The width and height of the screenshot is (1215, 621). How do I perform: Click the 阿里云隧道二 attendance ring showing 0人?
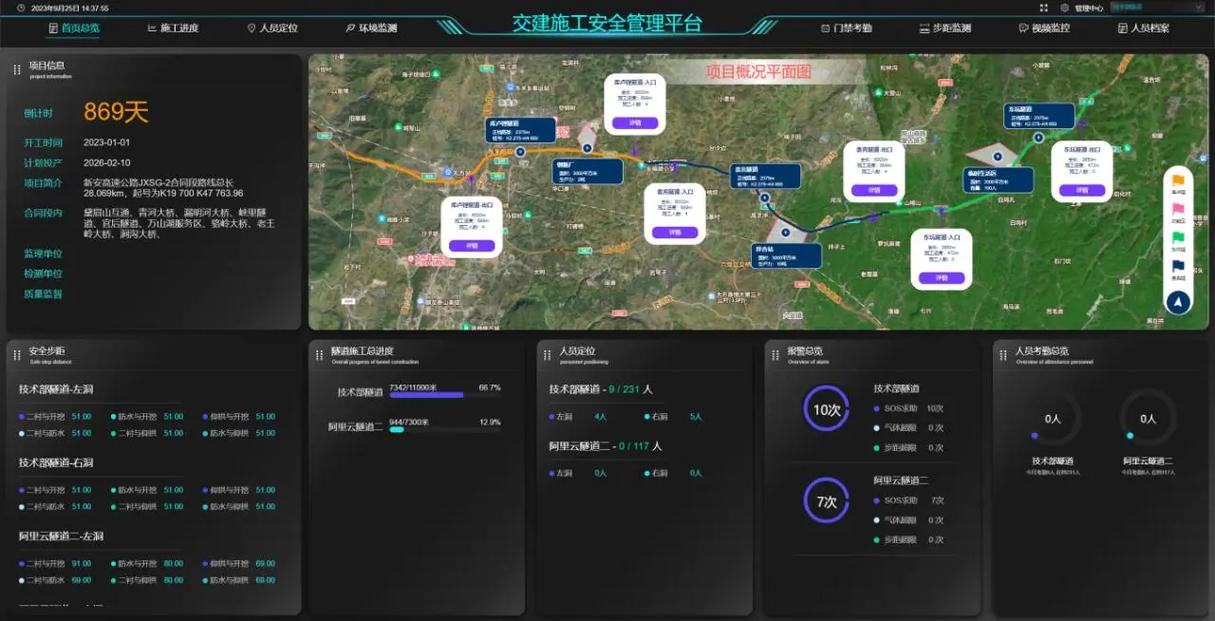pos(1148,419)
